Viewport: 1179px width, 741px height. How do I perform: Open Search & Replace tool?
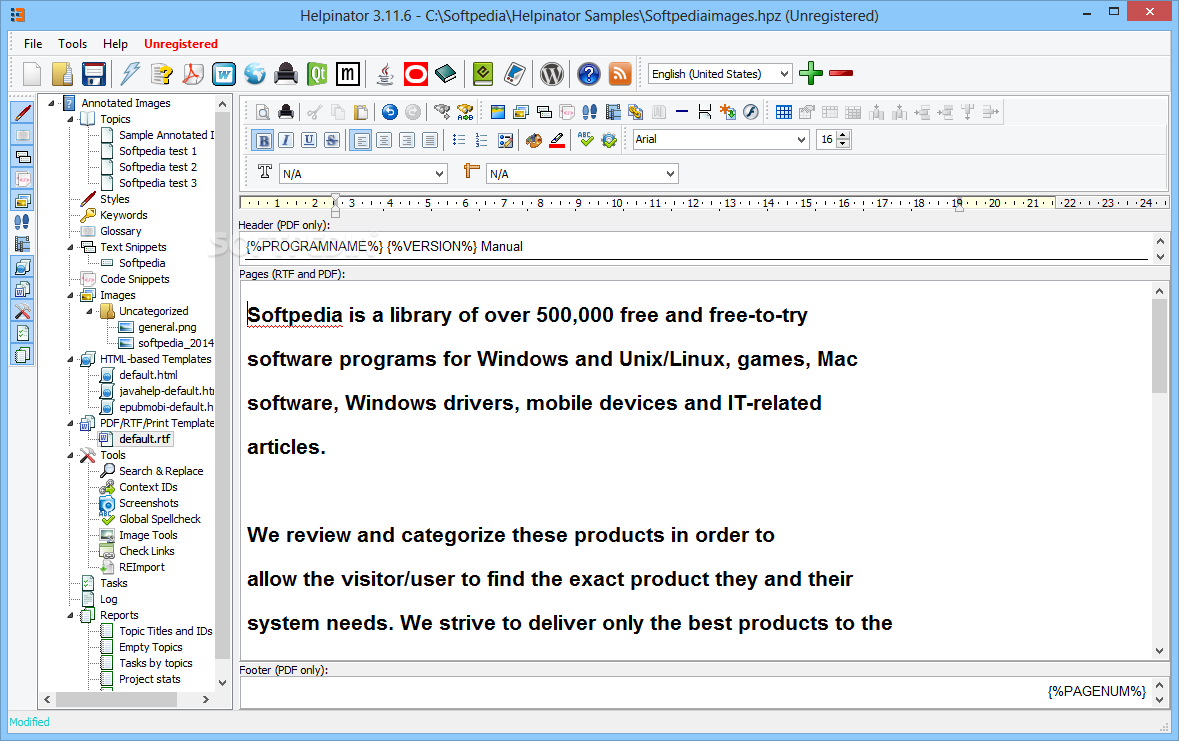coord(161,471)
